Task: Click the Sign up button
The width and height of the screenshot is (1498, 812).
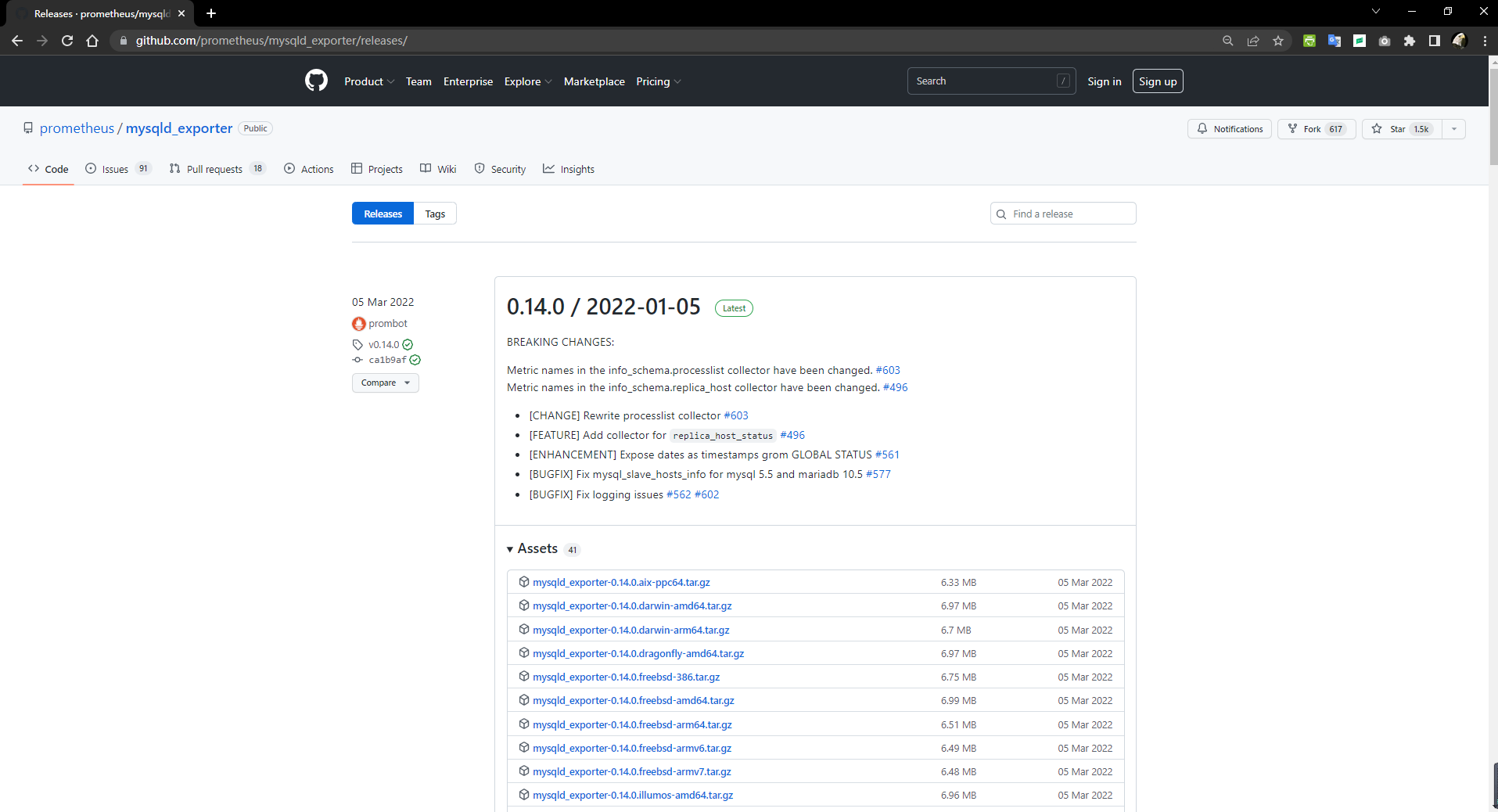Action: (x=1158, y=81)
